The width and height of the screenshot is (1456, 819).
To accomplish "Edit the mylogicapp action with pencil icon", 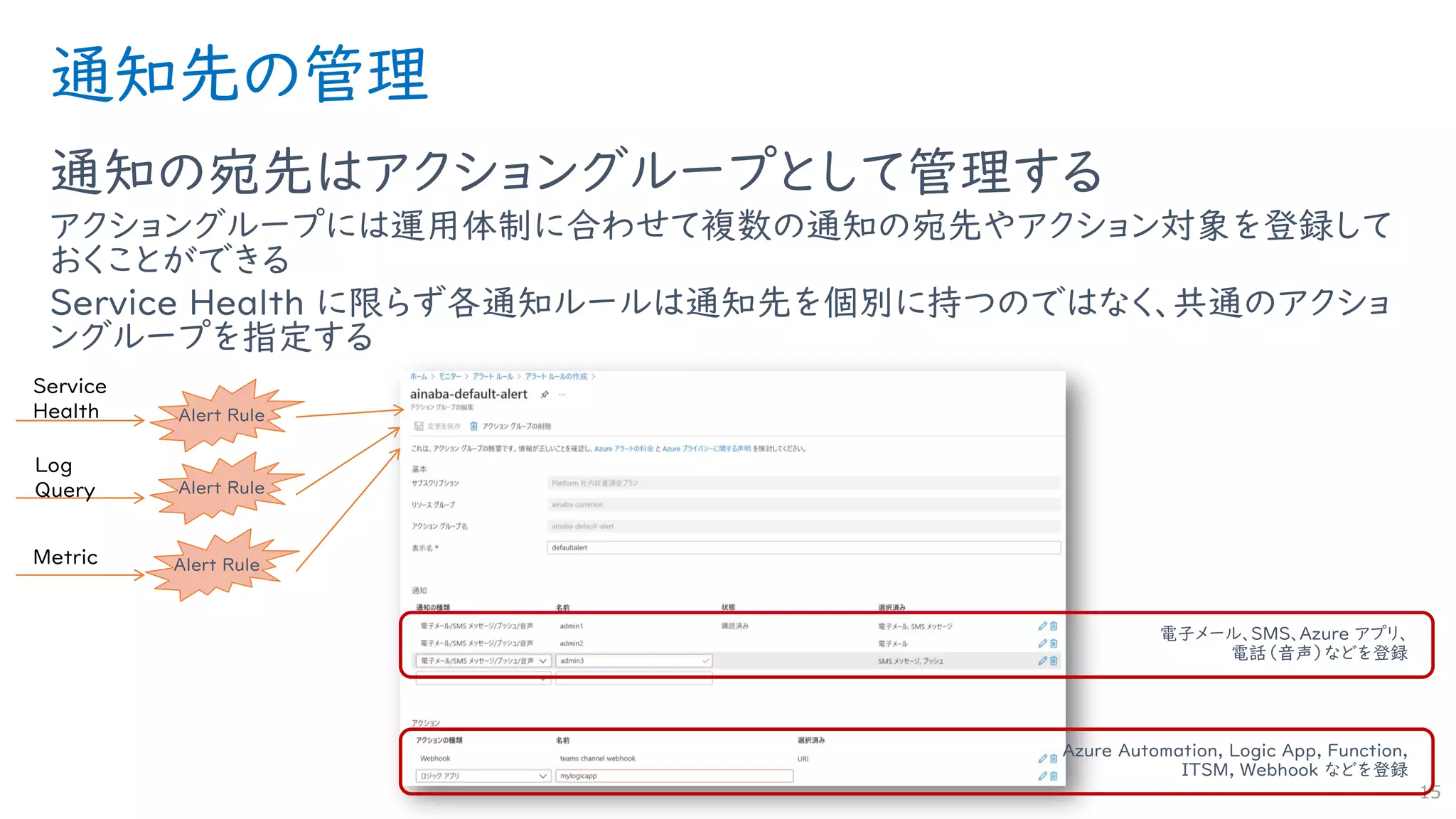I will pos(1042,776).
